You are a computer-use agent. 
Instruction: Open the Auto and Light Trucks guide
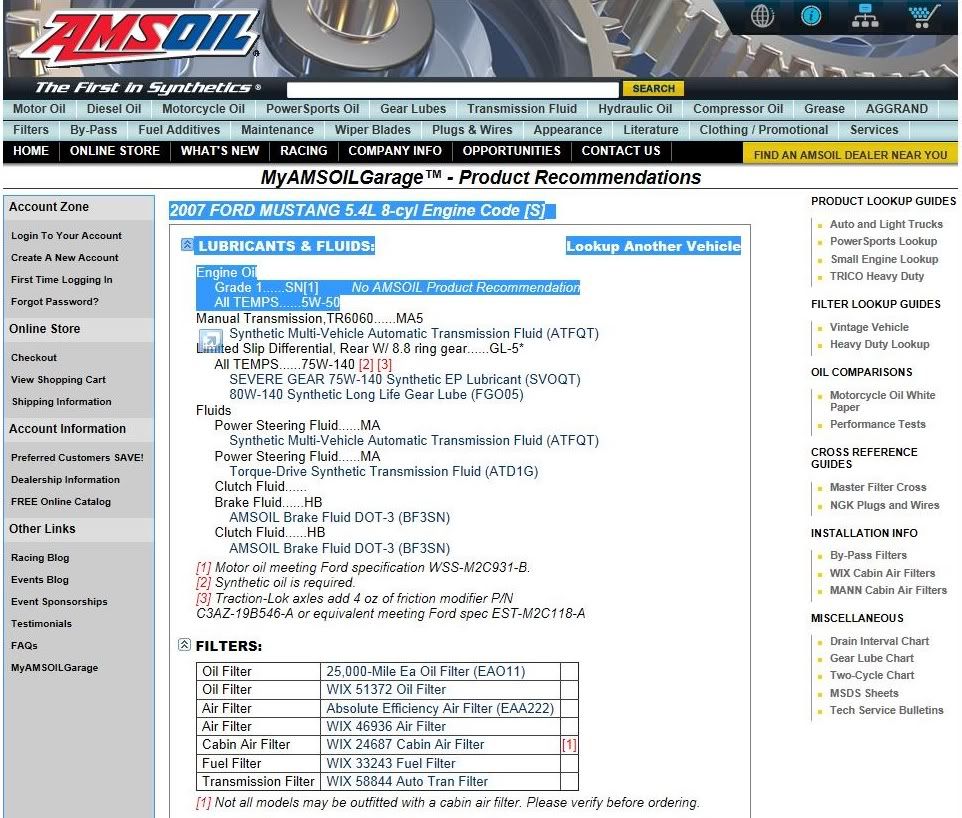click(886, 225)
